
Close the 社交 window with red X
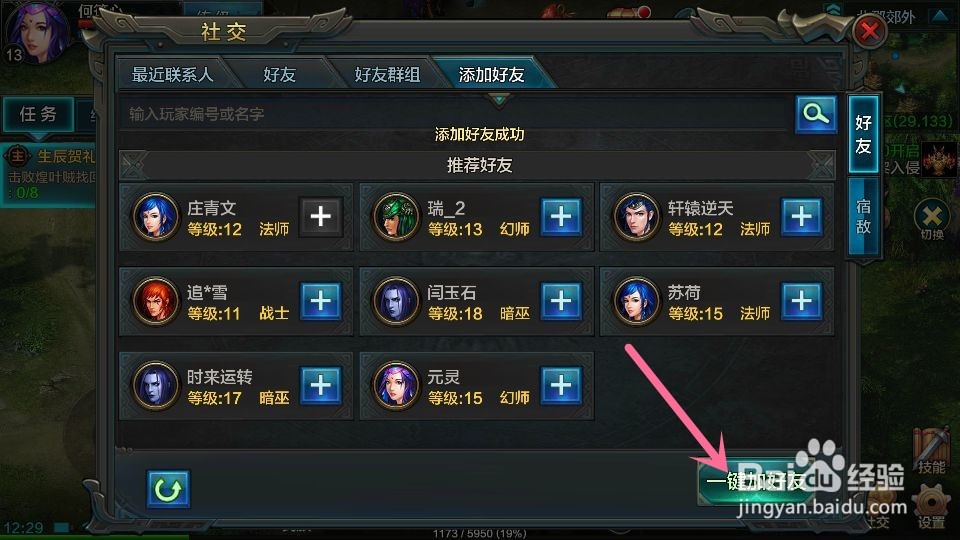click(x=869, y=31)
